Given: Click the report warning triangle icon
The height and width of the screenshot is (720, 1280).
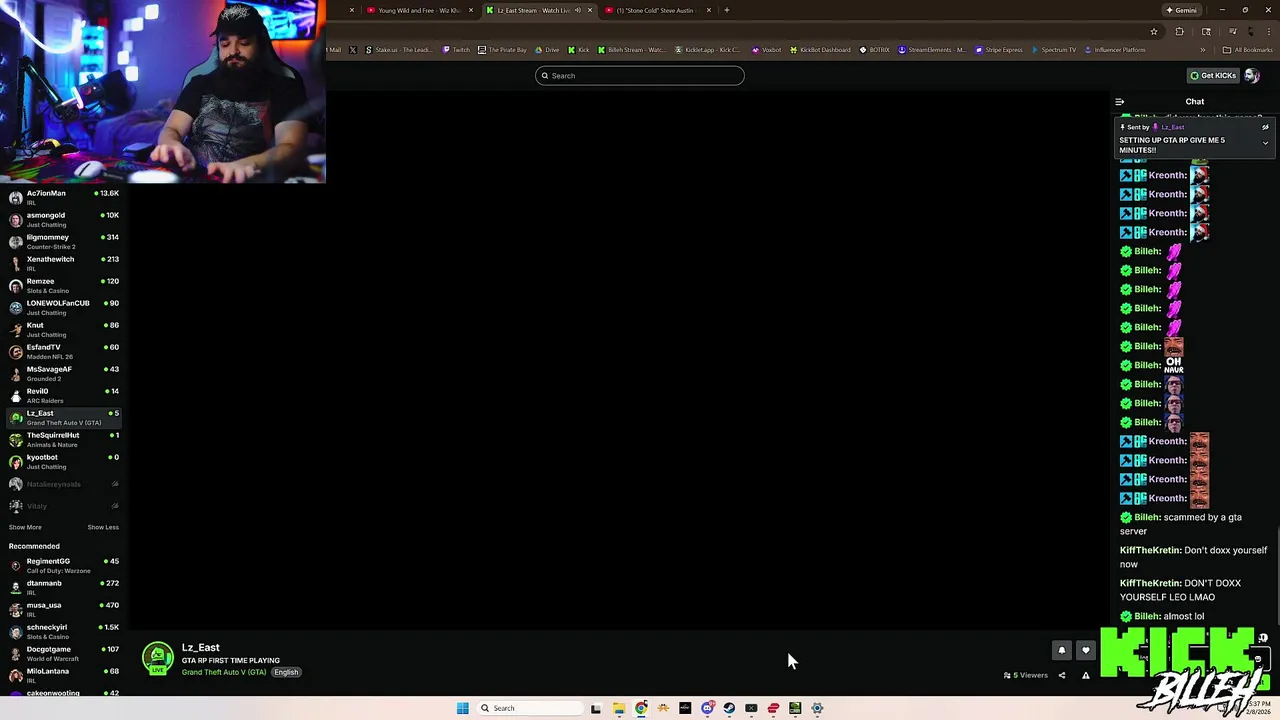Looking at the screenshot, I should coord(1086,675).
